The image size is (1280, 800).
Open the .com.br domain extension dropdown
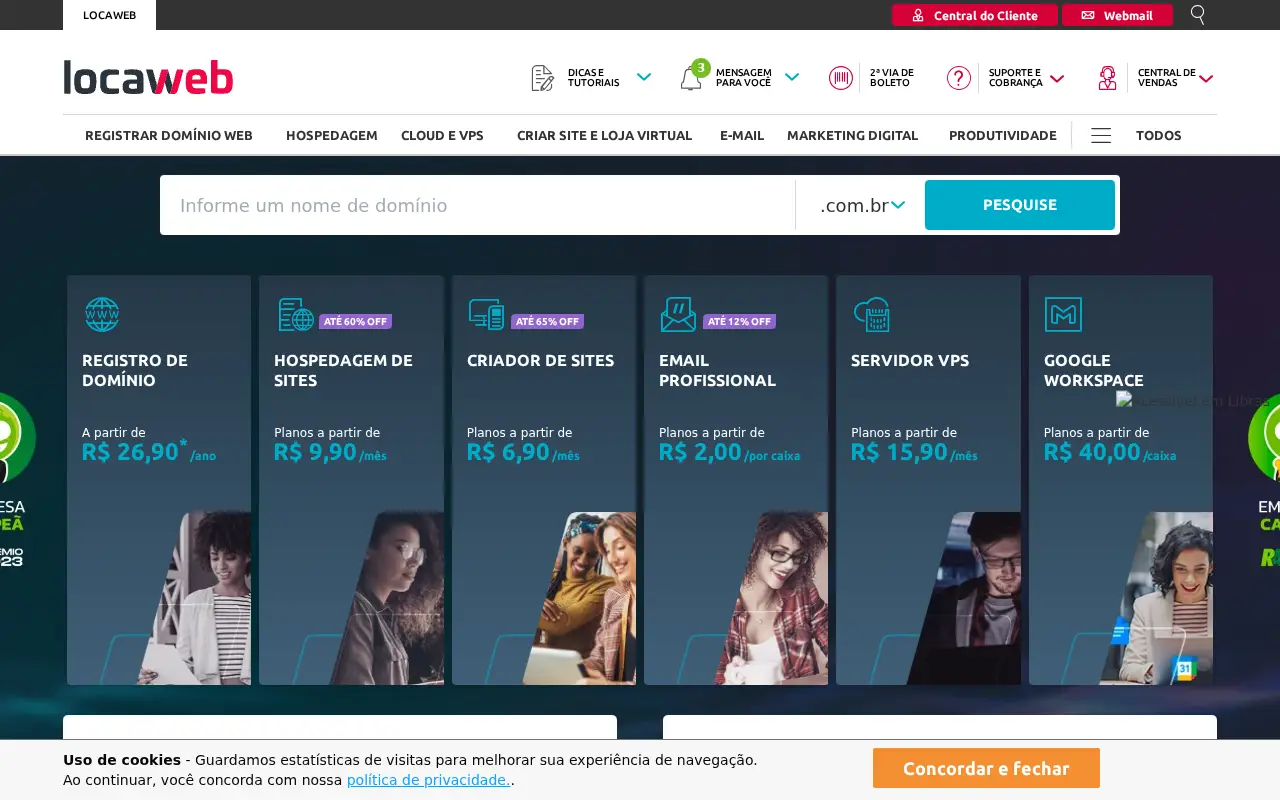click(862, 205)
